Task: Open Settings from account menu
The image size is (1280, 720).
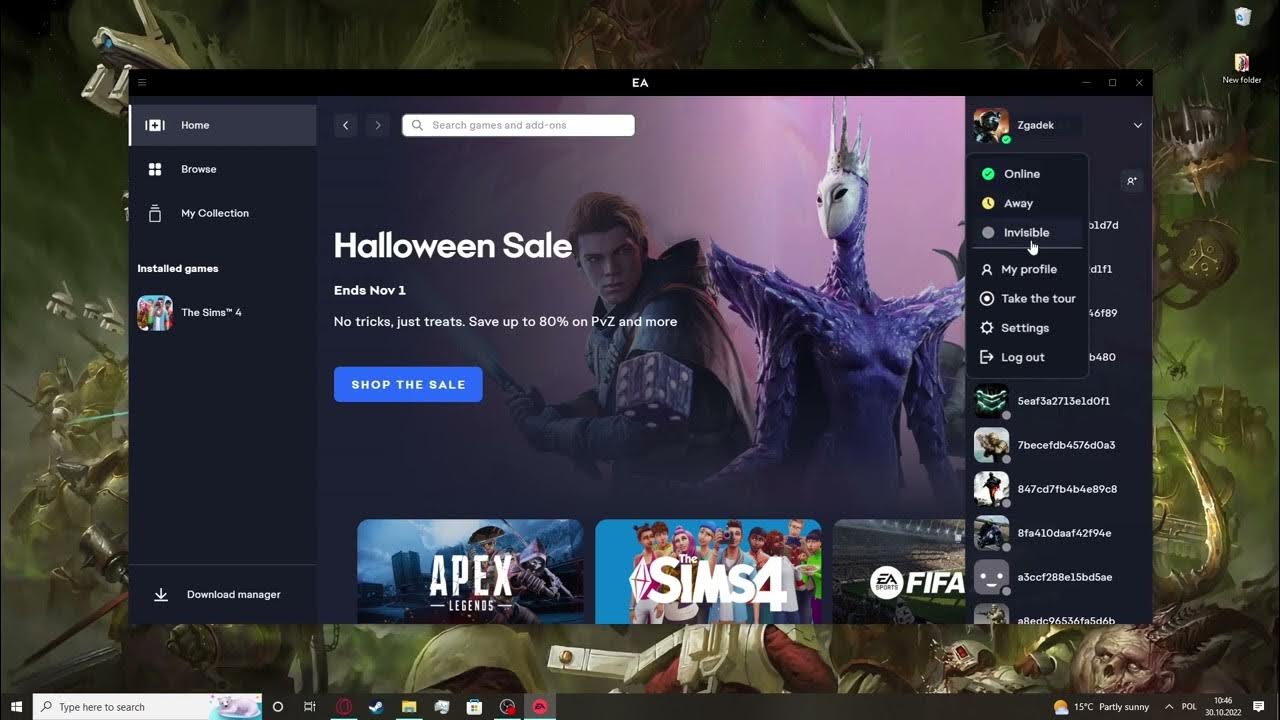Action: [x=1027, y=328]
